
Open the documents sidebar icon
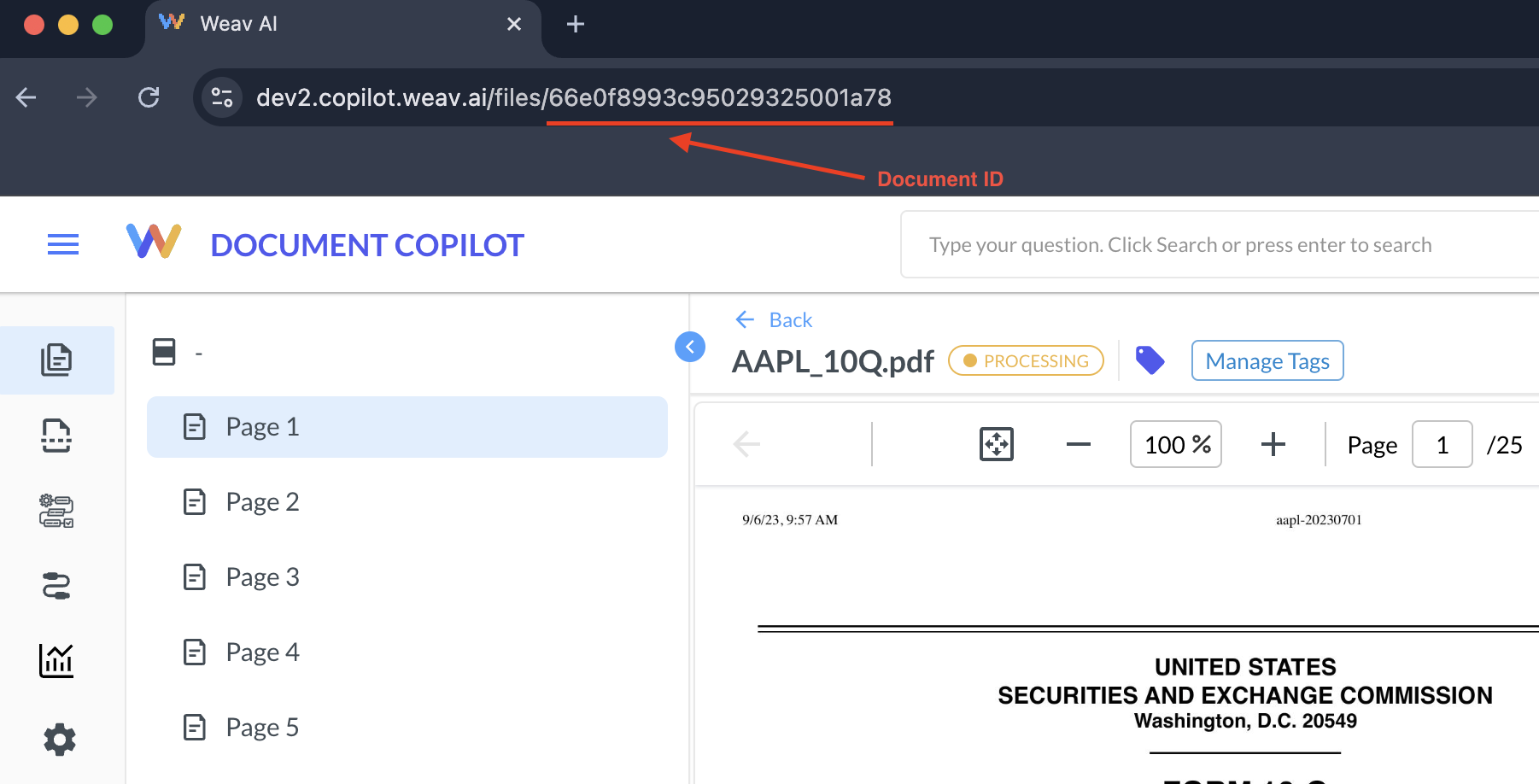[x=56, y=360]
